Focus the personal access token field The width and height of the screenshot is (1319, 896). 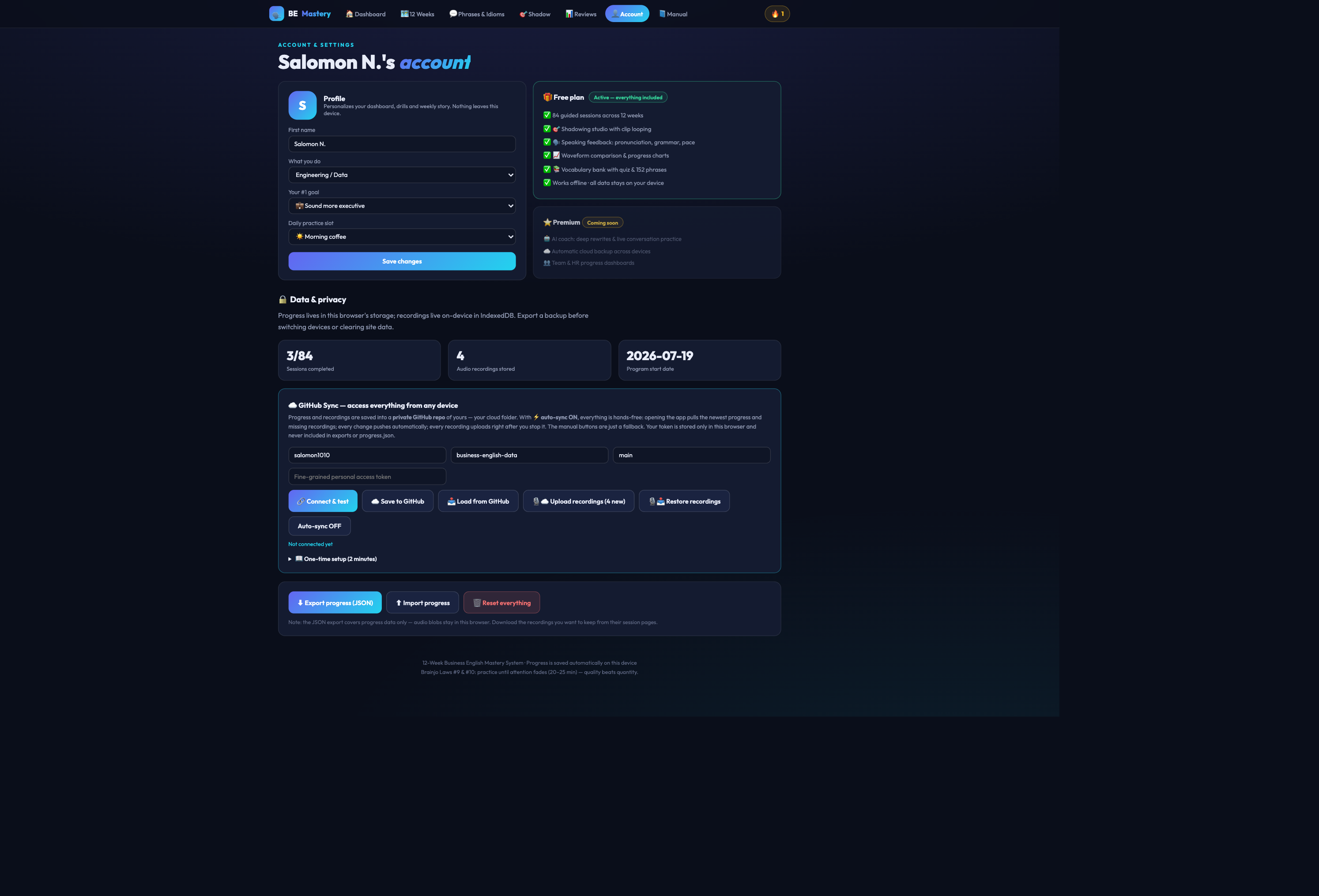(x=367, y=477)
